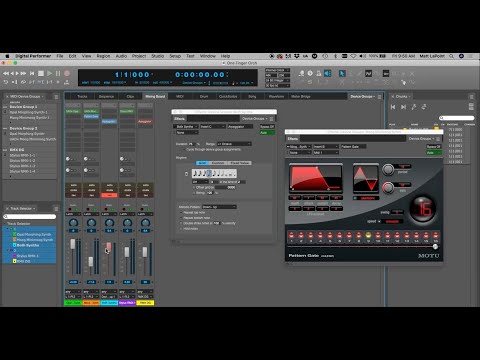Toggle Cycle through device group assignments checkbox
This screenshot has height=360, width=480.
[184, 149]
